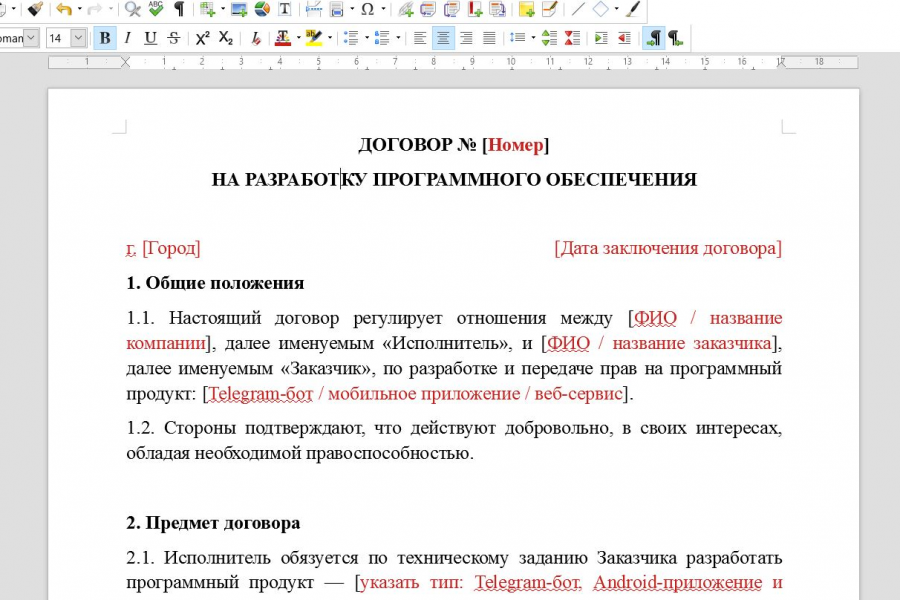Open insert table dropdown arrow
This screenshot has height=600, width=900.
pos(223,9)
